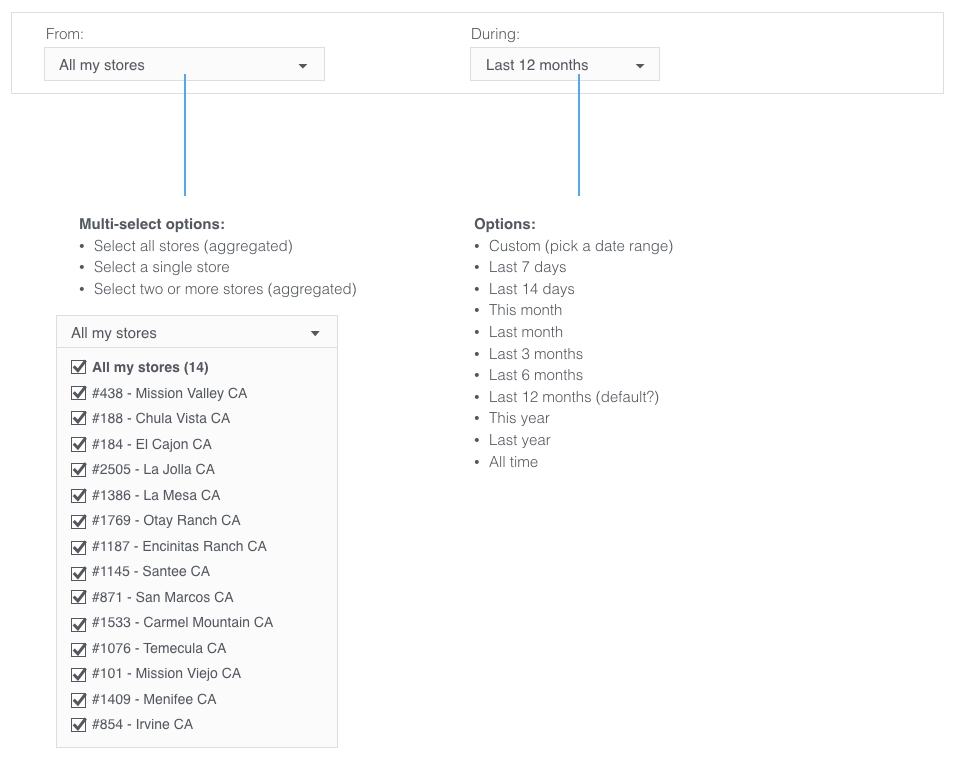This screenshot has width=958, height=759.
Task: Click the 'Last 12 months (default?)' option text
Action: (574, 397)
